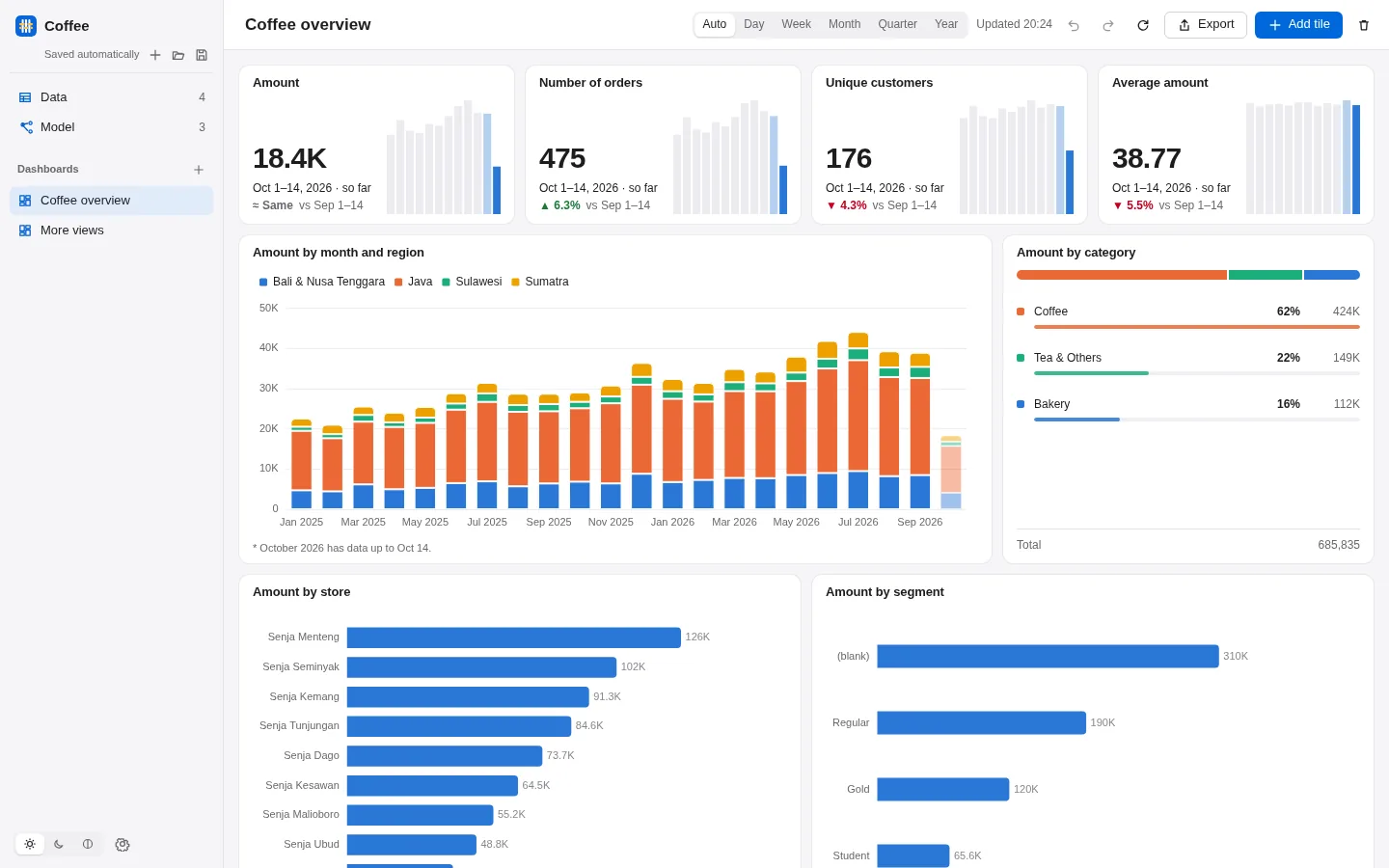
Task: Toggle the Java legend item
Action: tap(414, 282)
